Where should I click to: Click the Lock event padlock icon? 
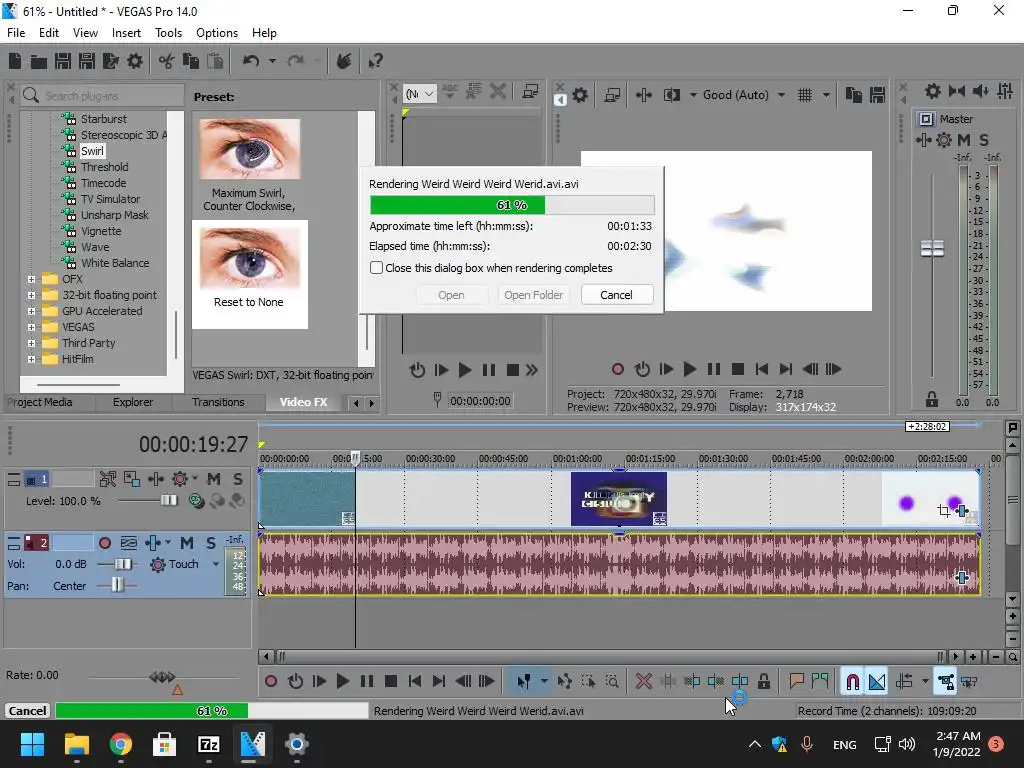763,682
